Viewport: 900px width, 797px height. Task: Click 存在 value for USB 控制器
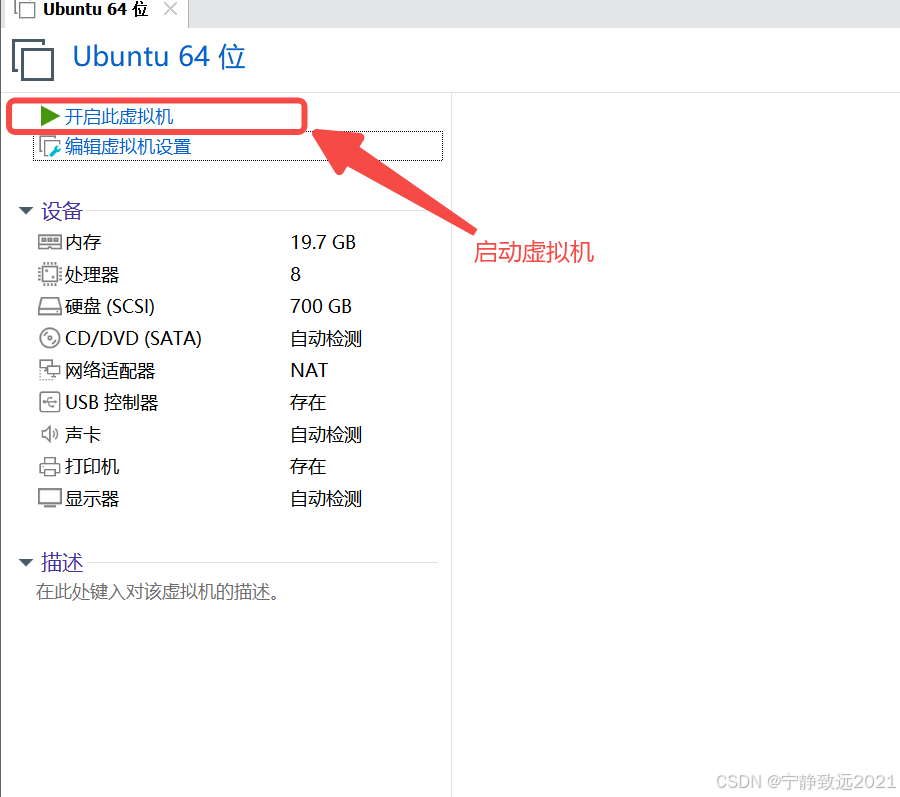click(x=308, y=402)
